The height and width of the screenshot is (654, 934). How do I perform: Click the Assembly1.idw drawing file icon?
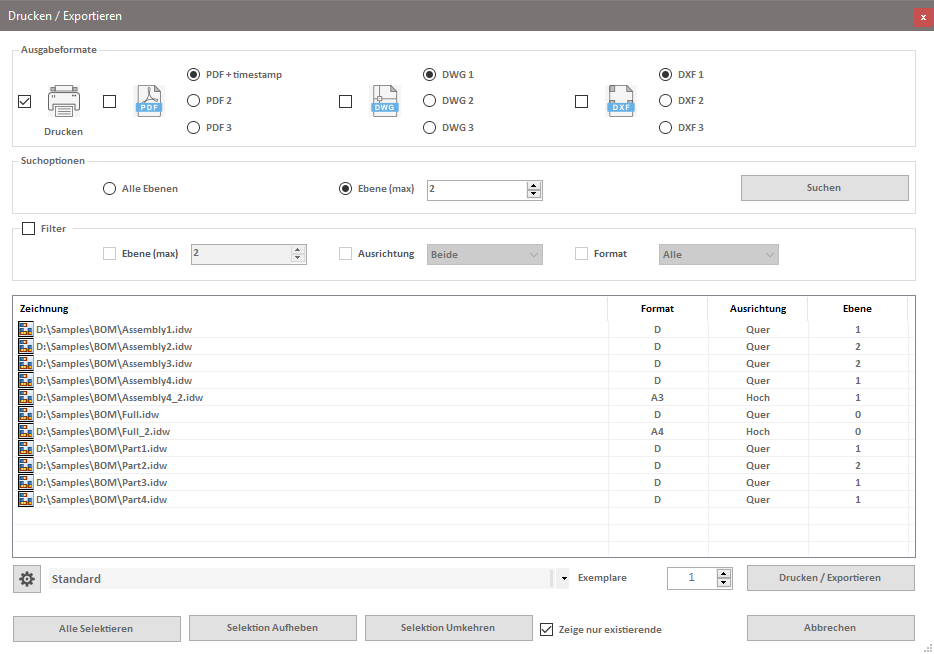point(26,329)
